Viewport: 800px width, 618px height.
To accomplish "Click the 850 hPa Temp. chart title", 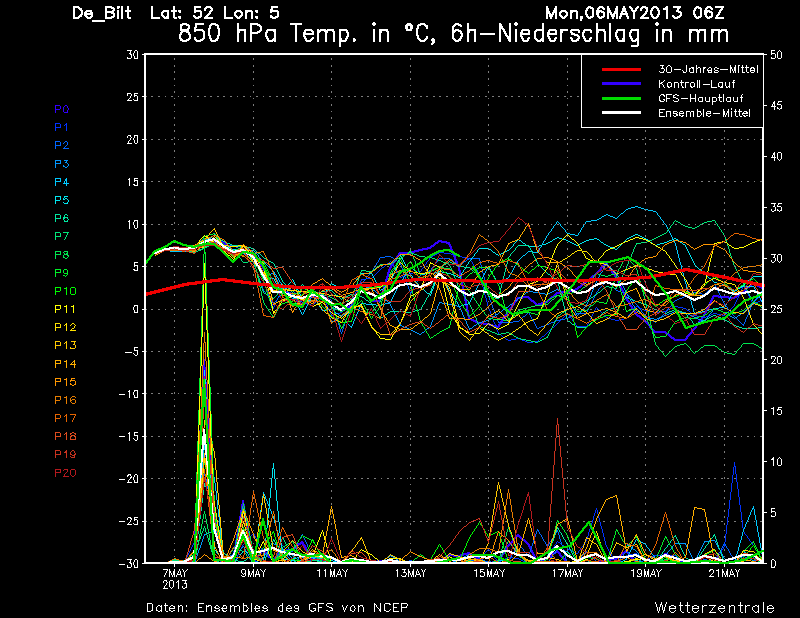I will click(x=453, y=35).
